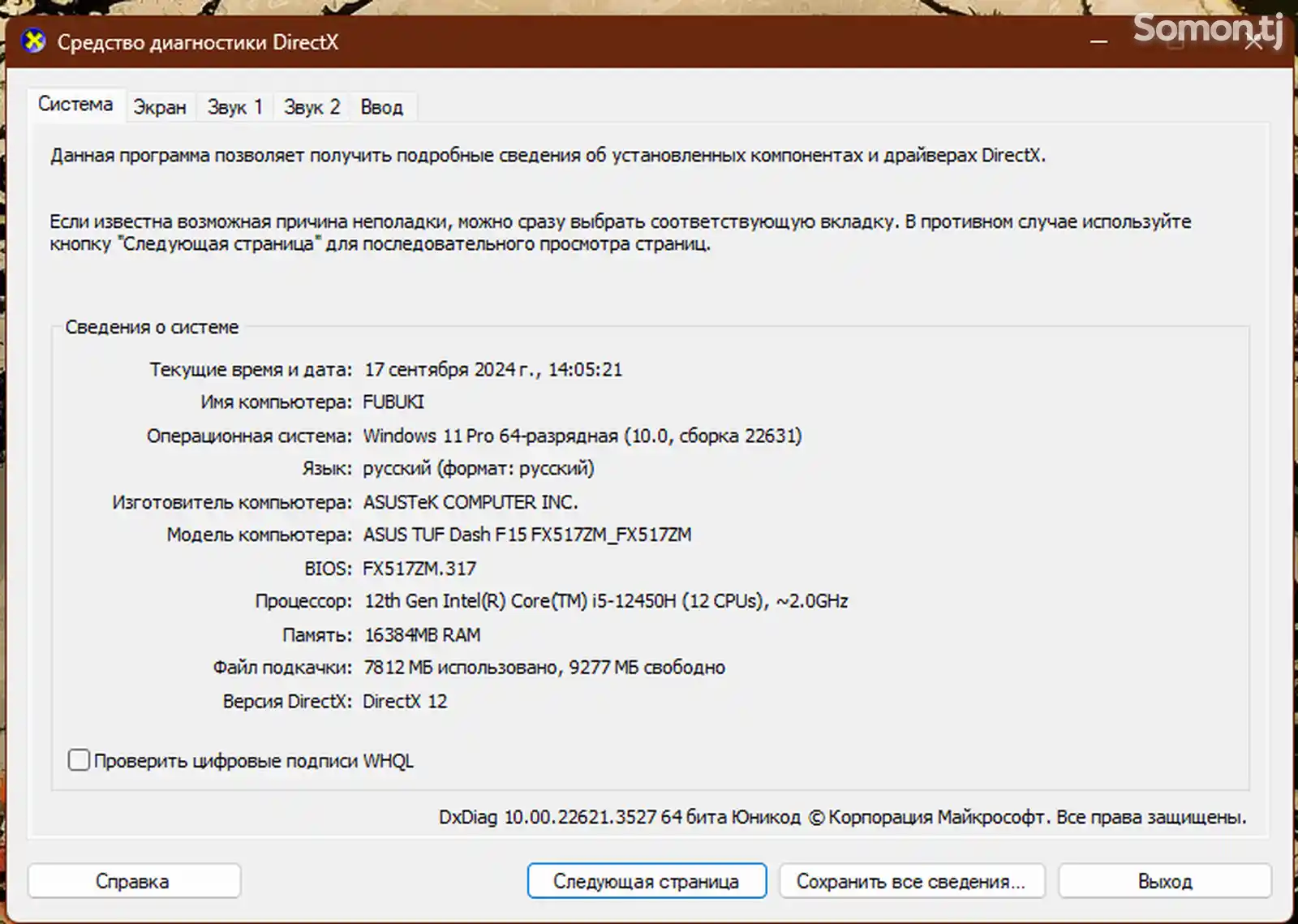Close the DirectX diagnostic window
1298x924 pixels.
(1253, 41)
